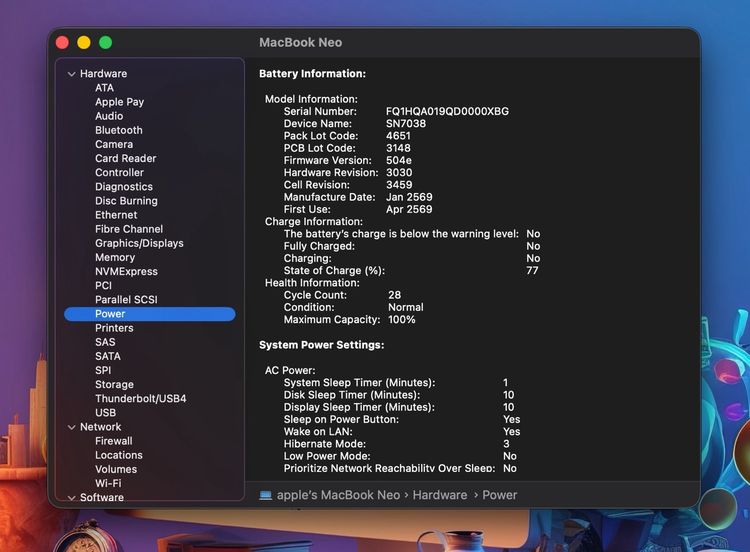Image resolution: width=750 pixels, height=552 pixels.
Task: Select Printers in the sidebar
Action: coord(114,328)
